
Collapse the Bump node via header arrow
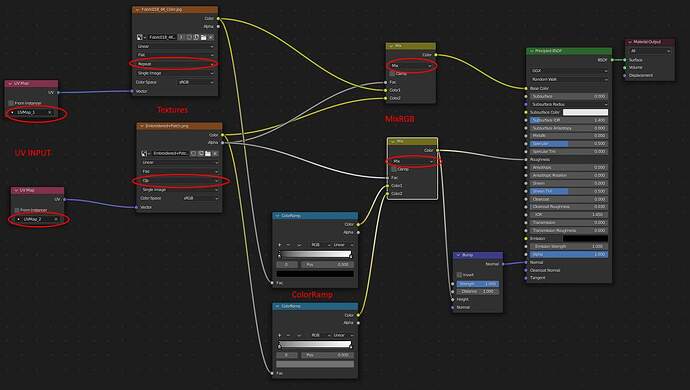point(458,255)
